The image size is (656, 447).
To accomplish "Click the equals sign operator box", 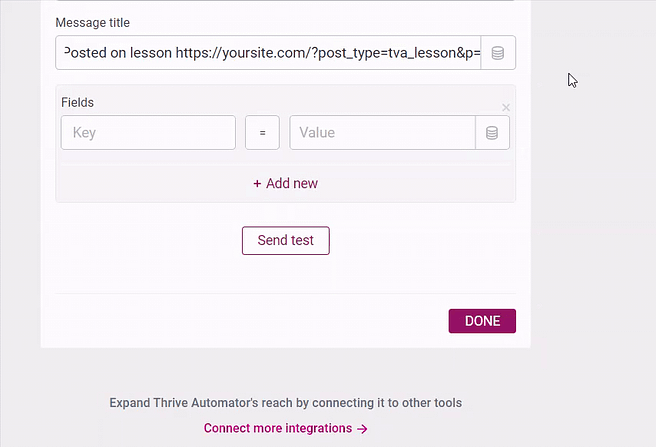I will 262,133.
